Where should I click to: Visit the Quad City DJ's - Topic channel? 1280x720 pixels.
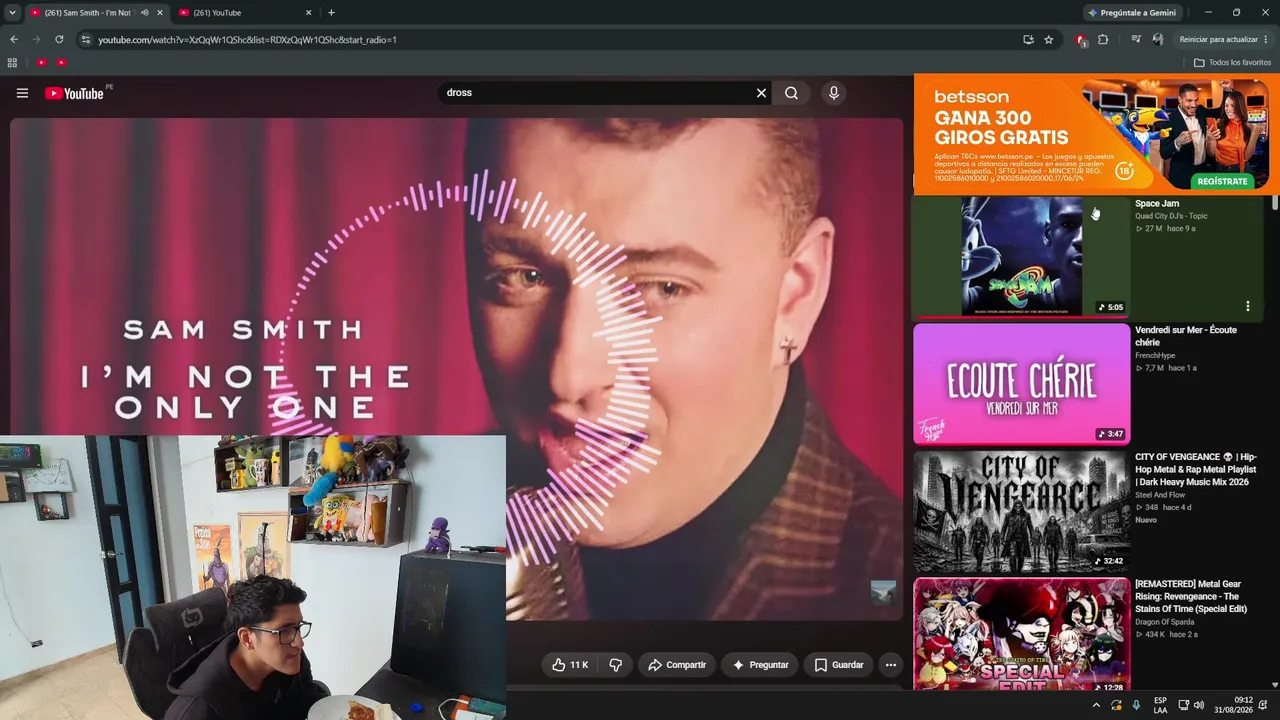pyautogui.click(x=1171, y=216)
